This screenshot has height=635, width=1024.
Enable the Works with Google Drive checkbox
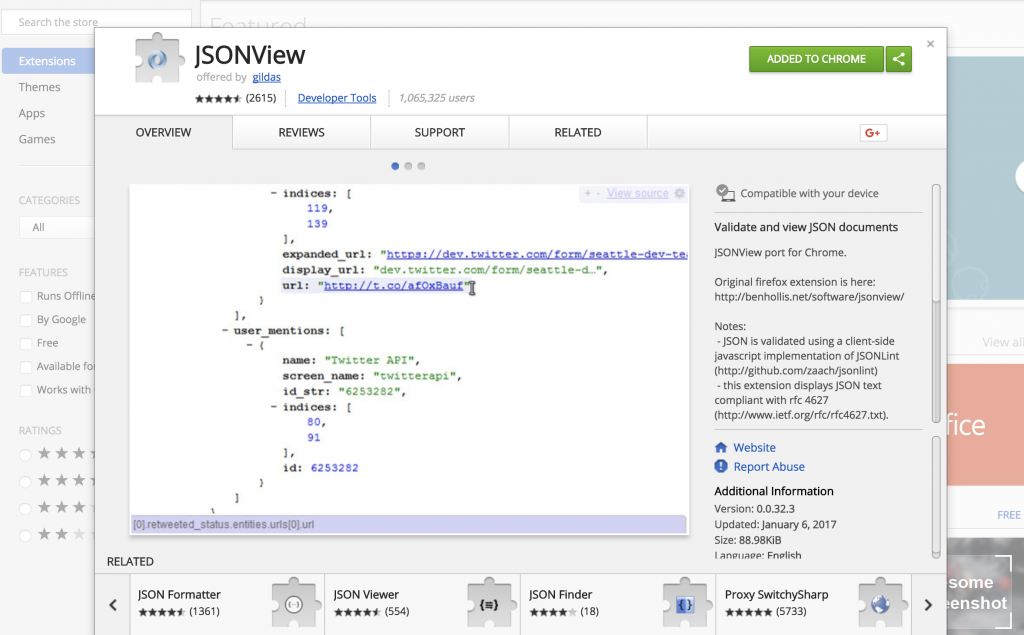[x=26, y=391]
